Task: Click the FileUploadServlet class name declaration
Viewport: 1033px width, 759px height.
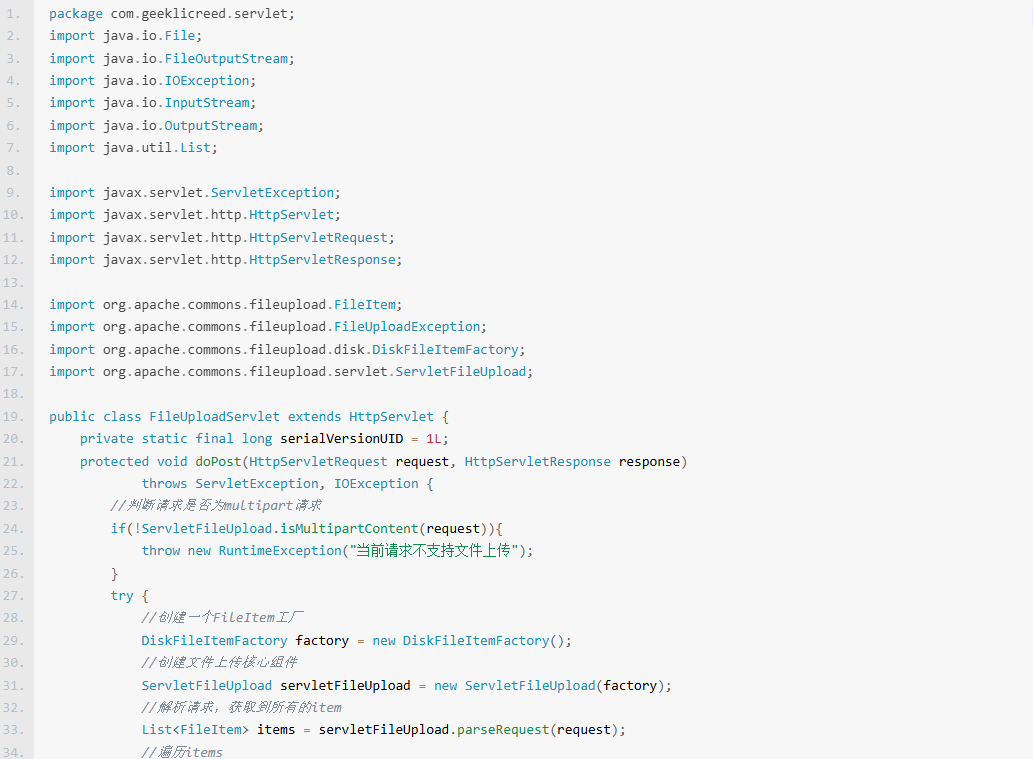Action: click(x=214, y=416)
